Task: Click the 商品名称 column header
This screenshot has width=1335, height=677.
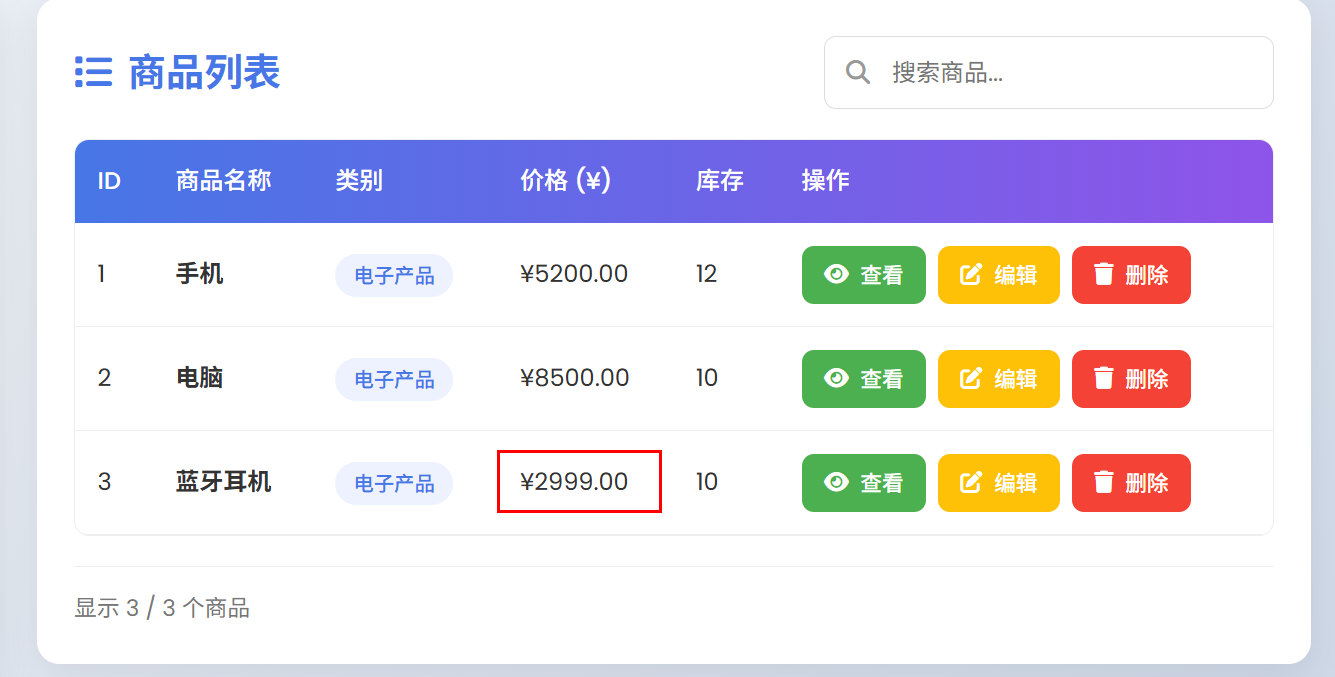Action: tap(224, 181)
